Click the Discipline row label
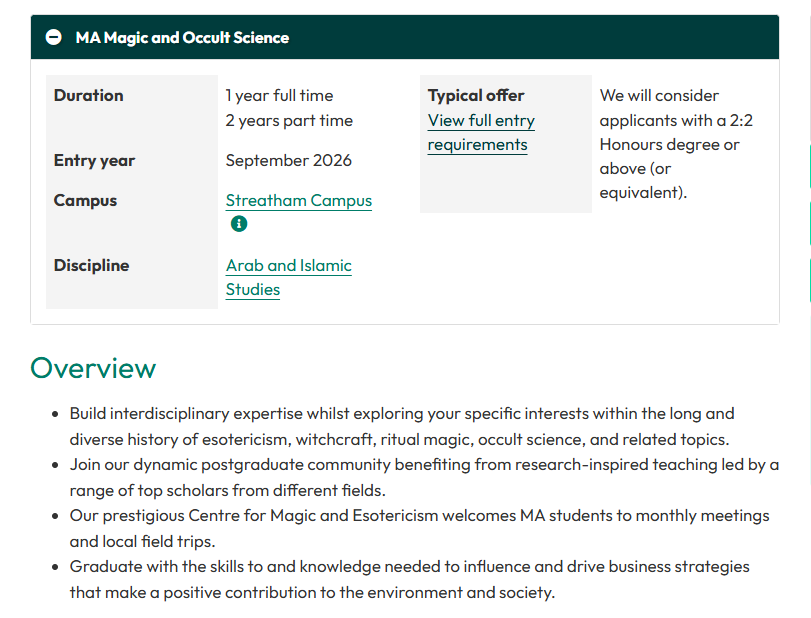The height and width of the screenshot is (618, 811). [x=91, y=266]
